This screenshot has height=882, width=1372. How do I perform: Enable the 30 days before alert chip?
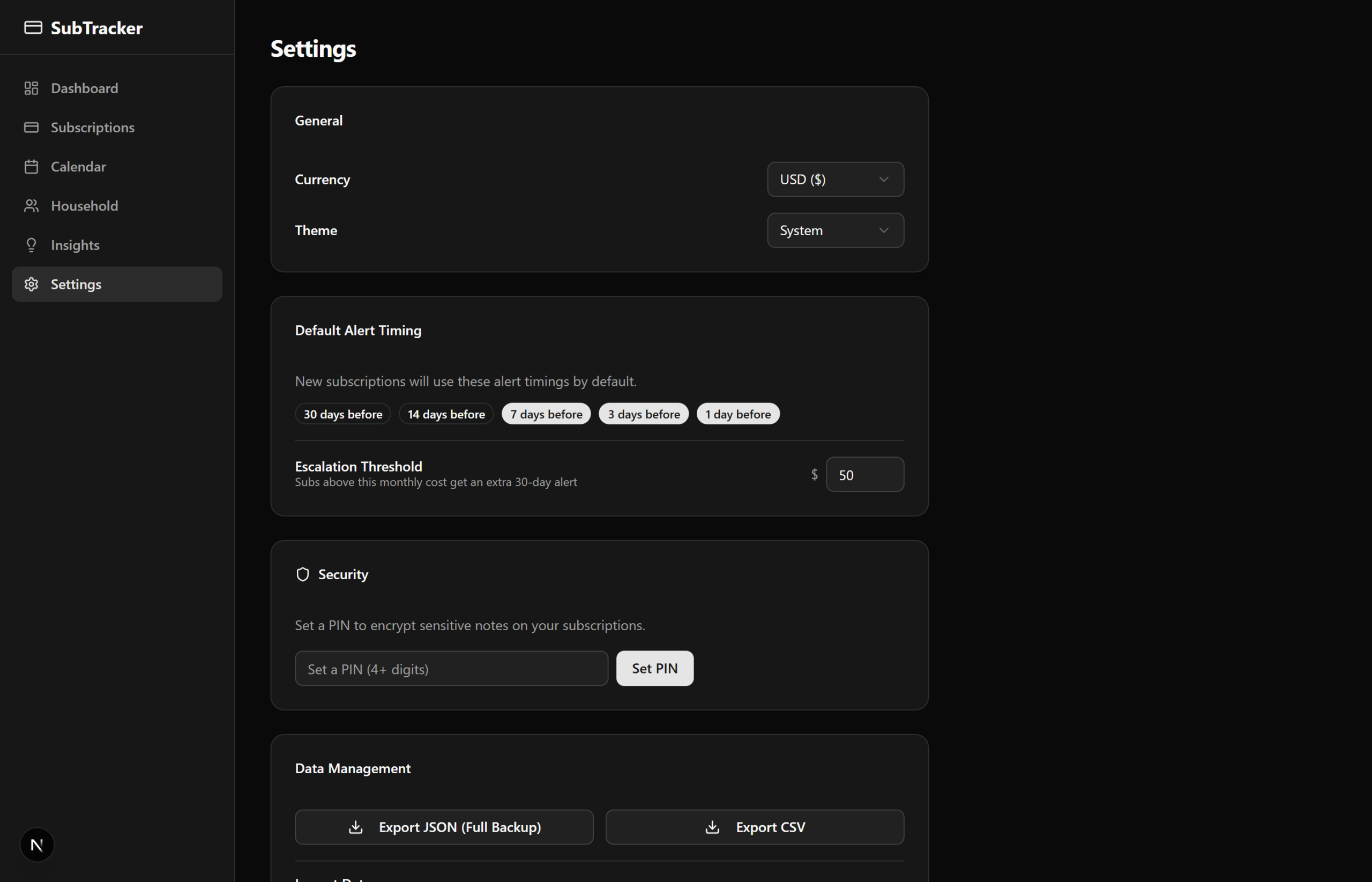(342, 414)
